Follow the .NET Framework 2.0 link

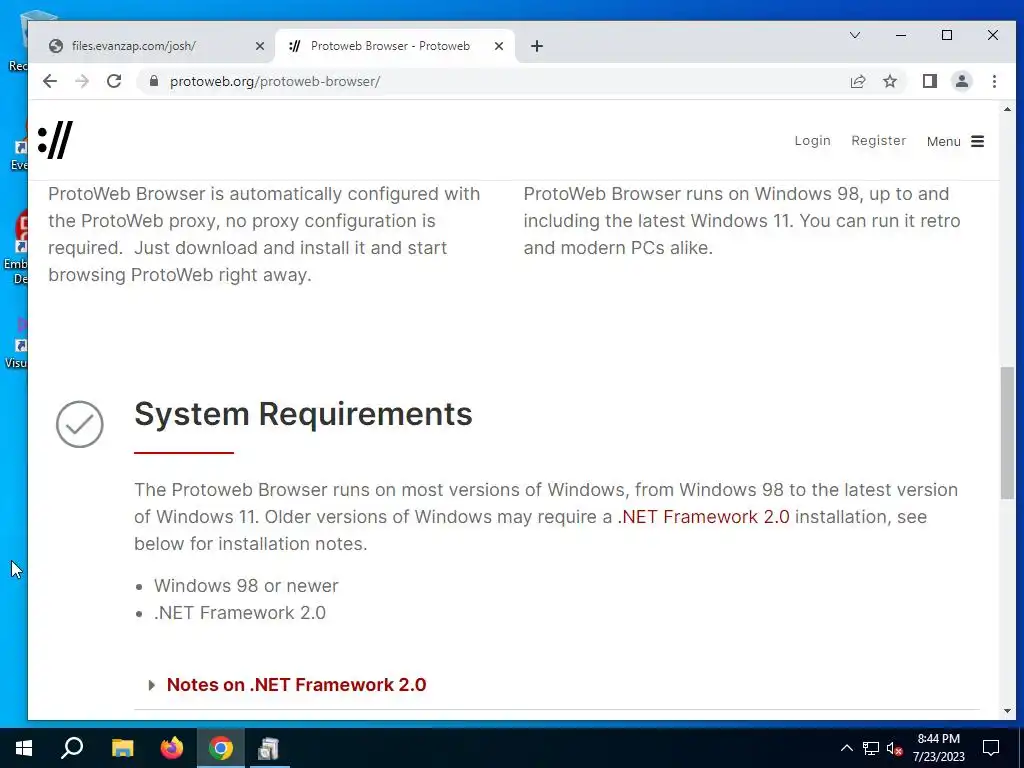point(703,517)
